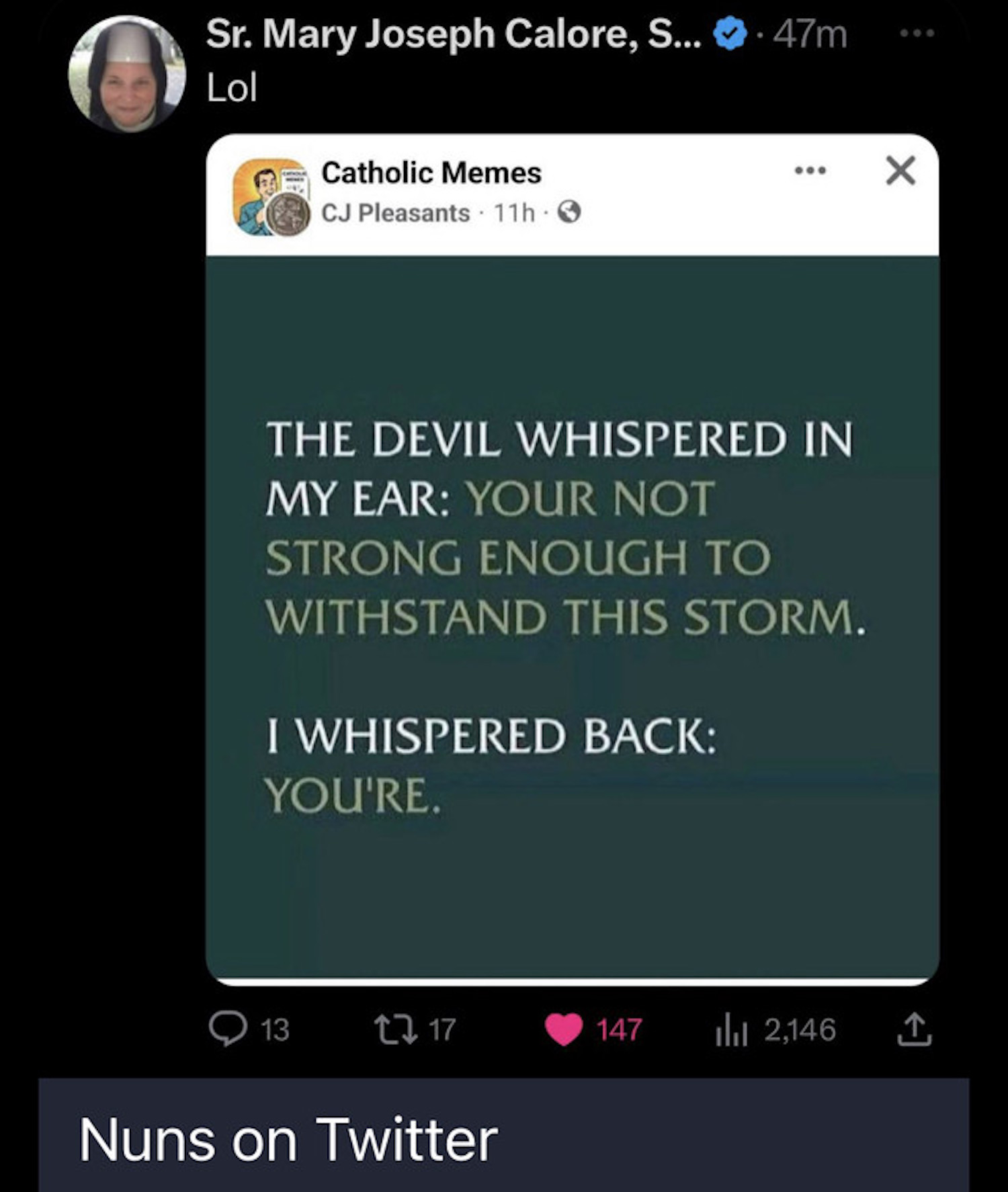
Task: Like the tweet with heart icon
Action: 563,1029
